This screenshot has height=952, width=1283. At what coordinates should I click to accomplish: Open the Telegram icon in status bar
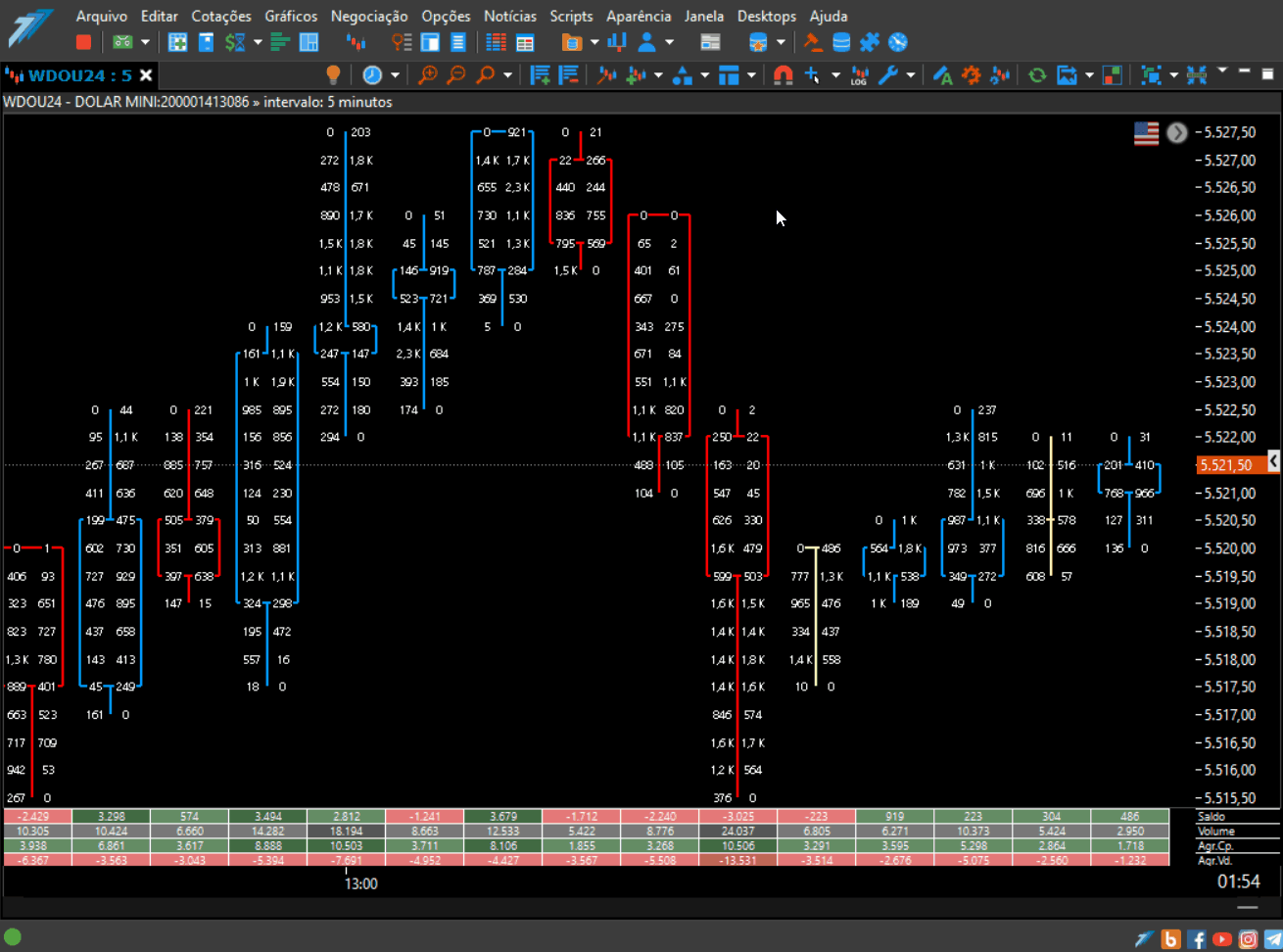1272,939
